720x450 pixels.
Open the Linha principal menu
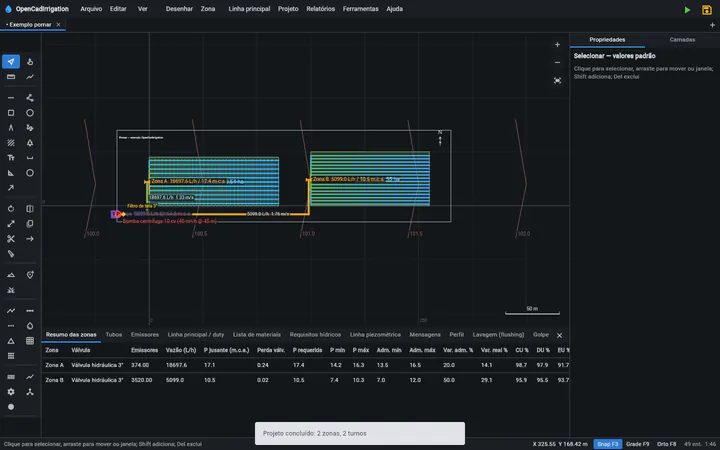point(249,9)
